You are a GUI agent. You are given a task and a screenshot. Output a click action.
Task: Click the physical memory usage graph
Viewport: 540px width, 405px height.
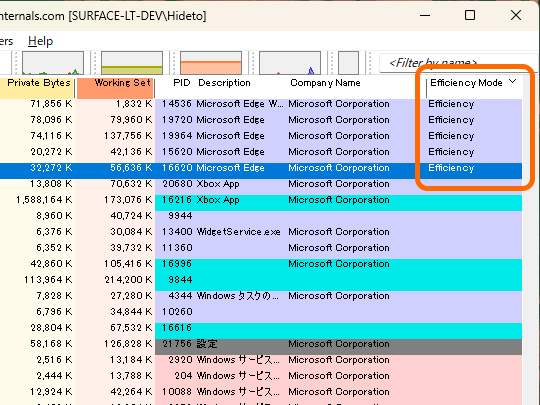tap(211, 63)
